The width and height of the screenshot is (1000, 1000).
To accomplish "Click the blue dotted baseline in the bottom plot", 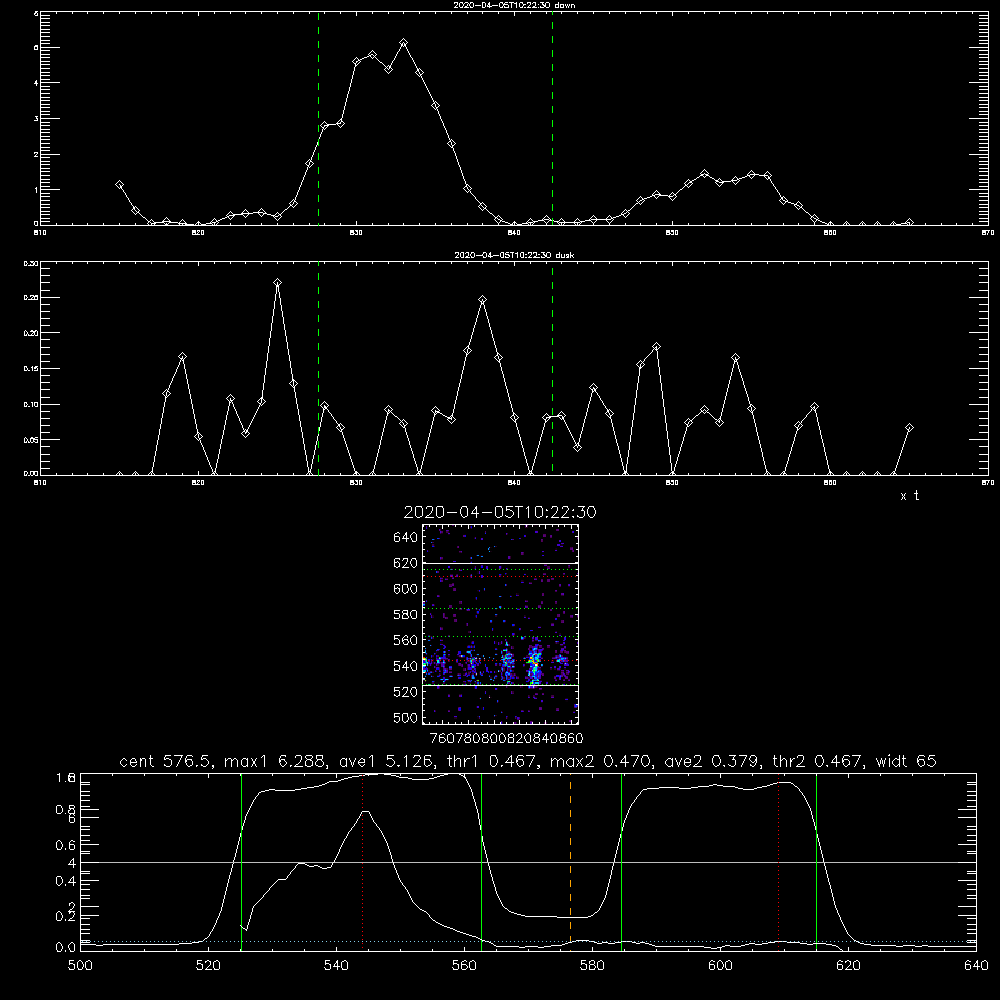I will click(528, 941).
